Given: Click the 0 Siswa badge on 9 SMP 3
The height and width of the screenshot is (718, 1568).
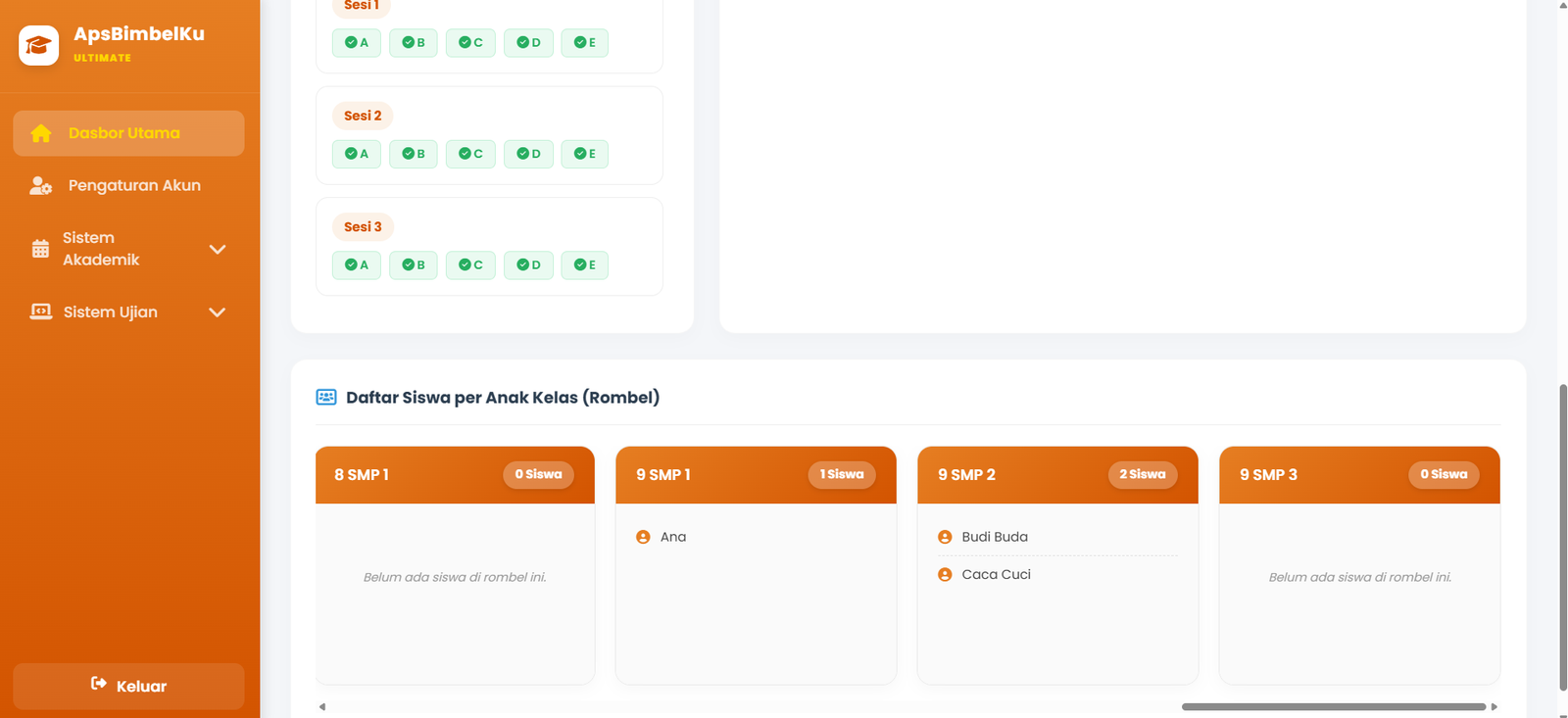Looking at the screenshot, I should (1445, 474).
